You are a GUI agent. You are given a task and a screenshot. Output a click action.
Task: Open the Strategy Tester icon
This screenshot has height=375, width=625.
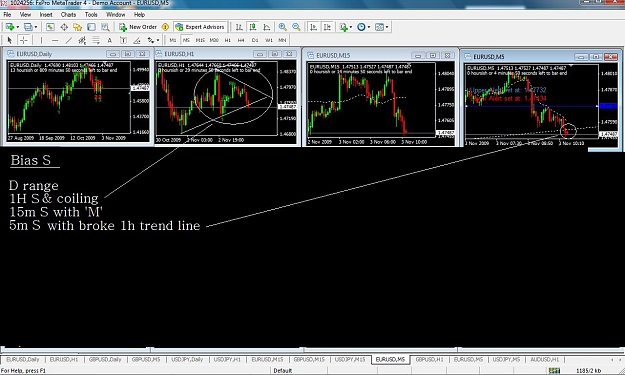point(105,27)
